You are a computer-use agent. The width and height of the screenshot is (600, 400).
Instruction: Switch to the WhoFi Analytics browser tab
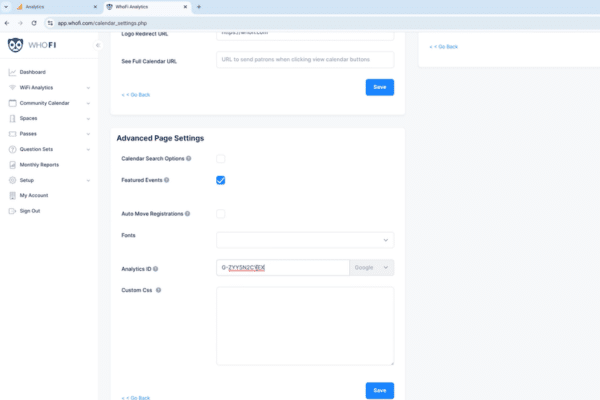[x=147, y=7]
